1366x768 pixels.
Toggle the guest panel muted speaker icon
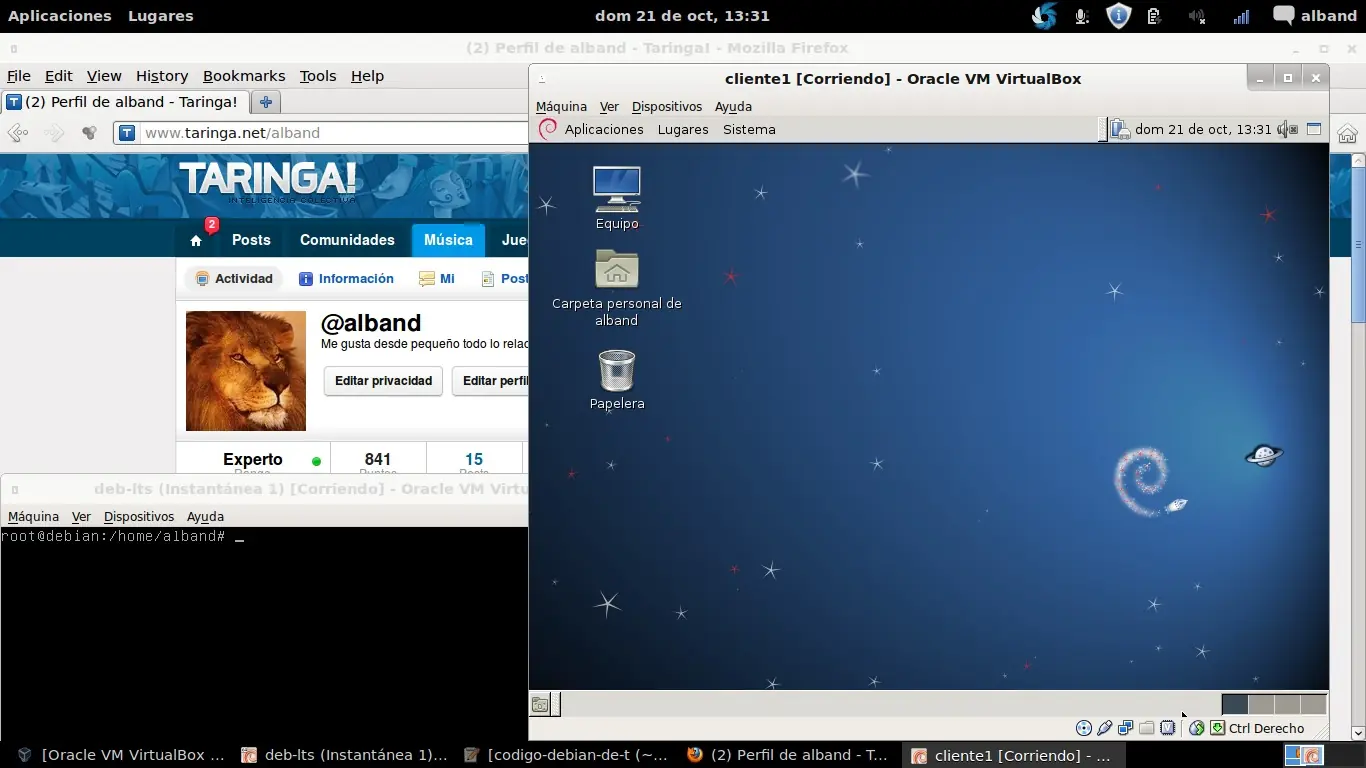1287,129
